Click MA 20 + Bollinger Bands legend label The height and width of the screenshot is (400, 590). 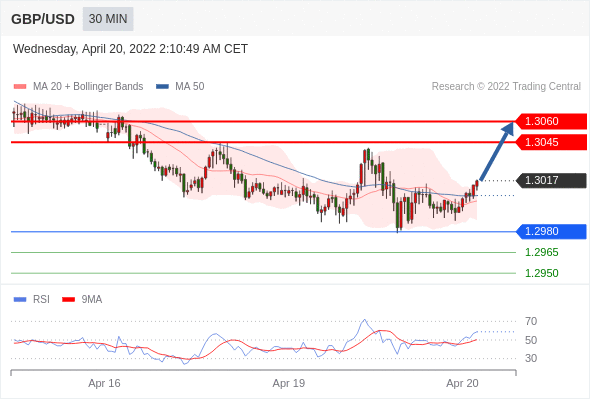click(88, 87)
